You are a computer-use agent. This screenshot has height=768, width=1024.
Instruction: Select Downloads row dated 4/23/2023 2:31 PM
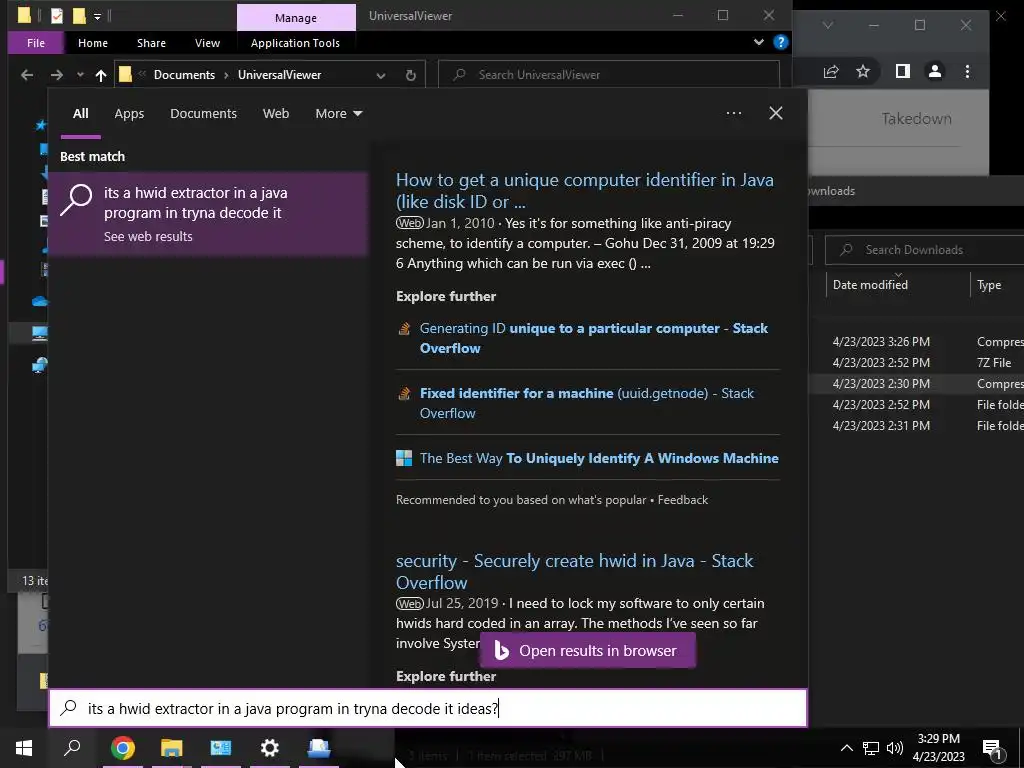[x=916, y=425]
